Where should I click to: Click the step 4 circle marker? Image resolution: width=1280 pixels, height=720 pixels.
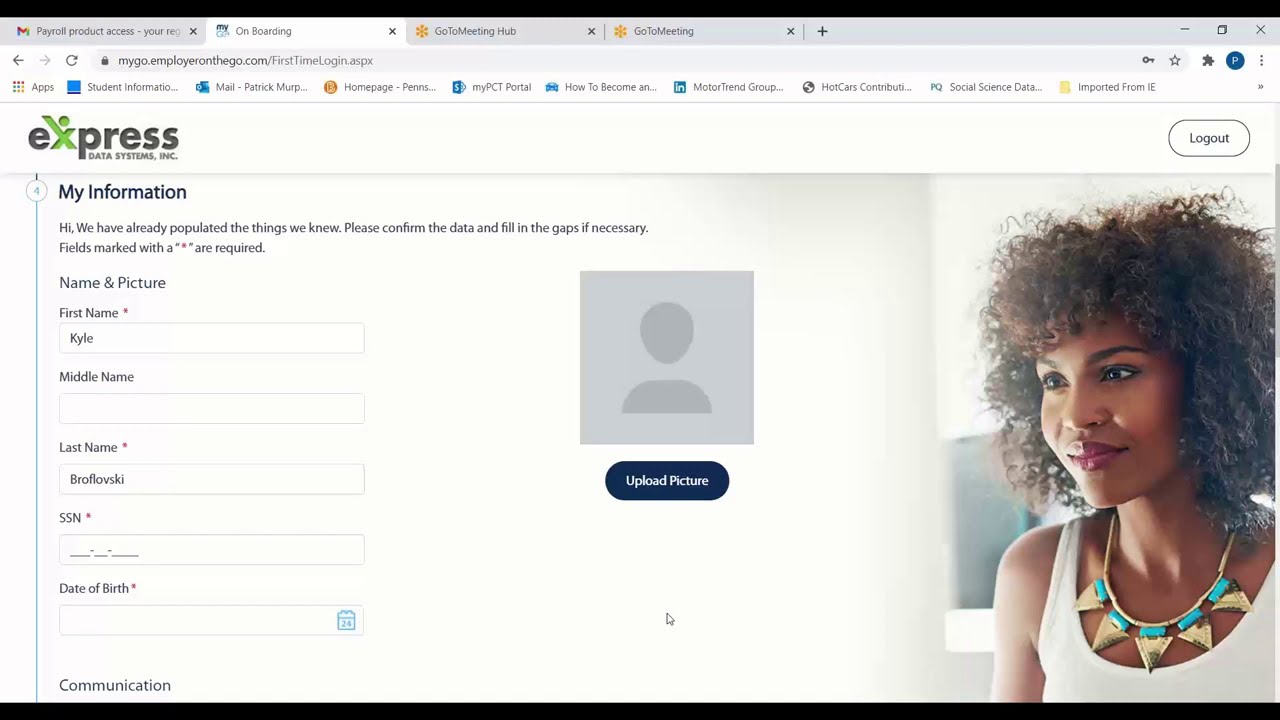[x=36, y=191]
